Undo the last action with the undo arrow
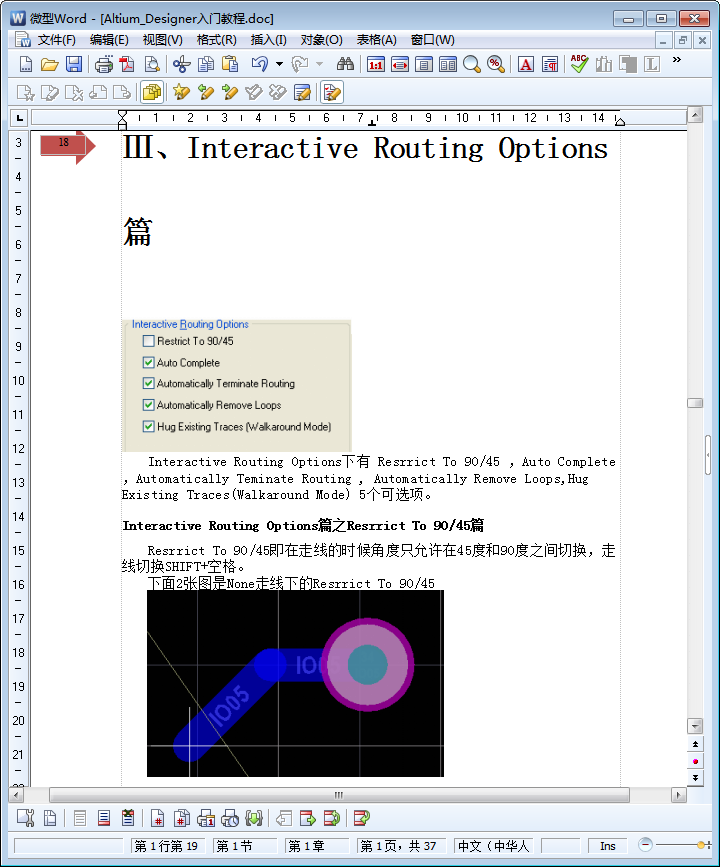 260,64
